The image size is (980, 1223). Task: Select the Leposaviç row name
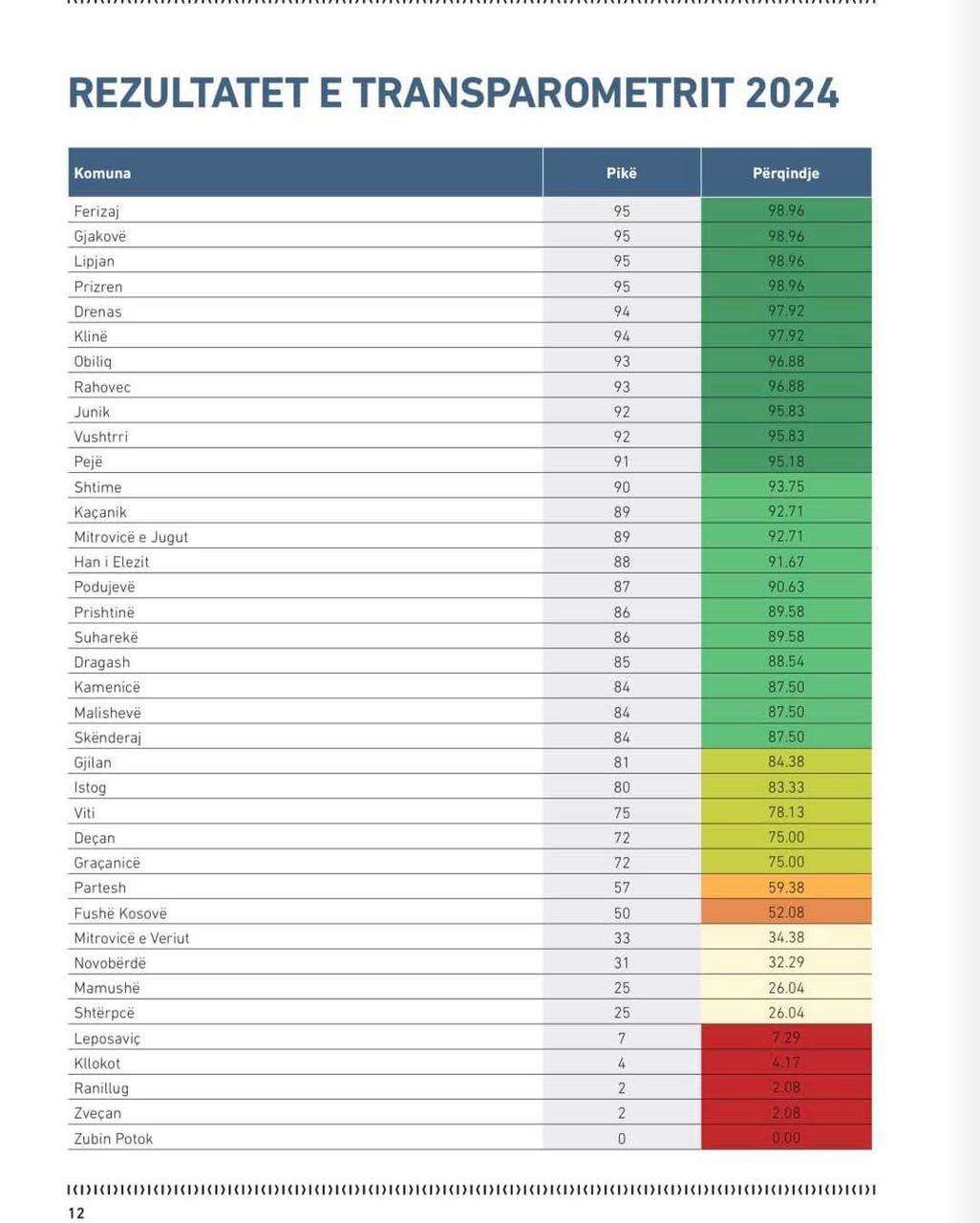pos(107,1039)
